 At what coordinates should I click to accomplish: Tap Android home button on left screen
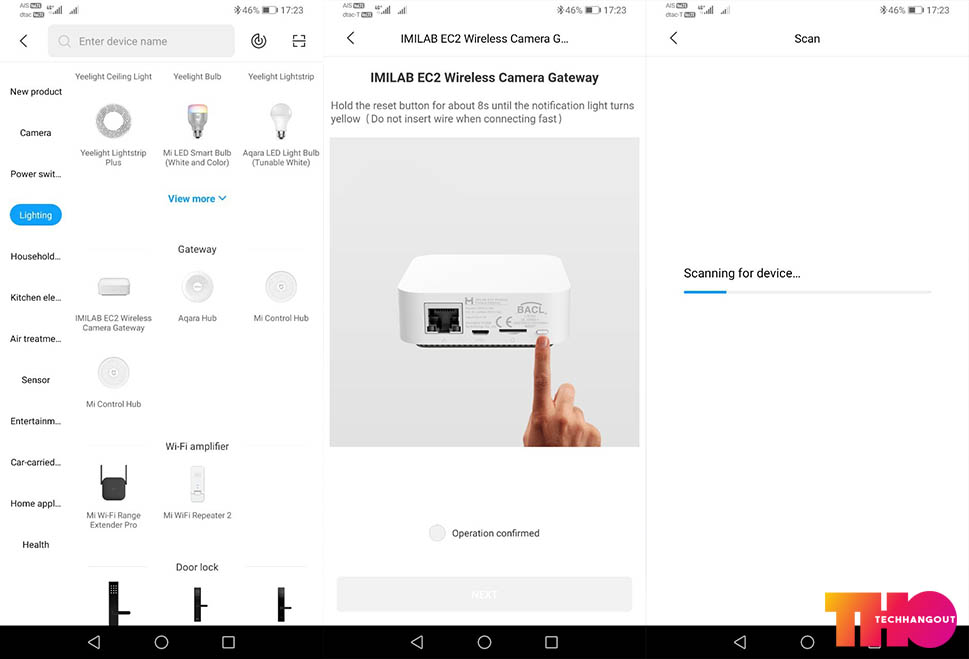coord(161,642)
